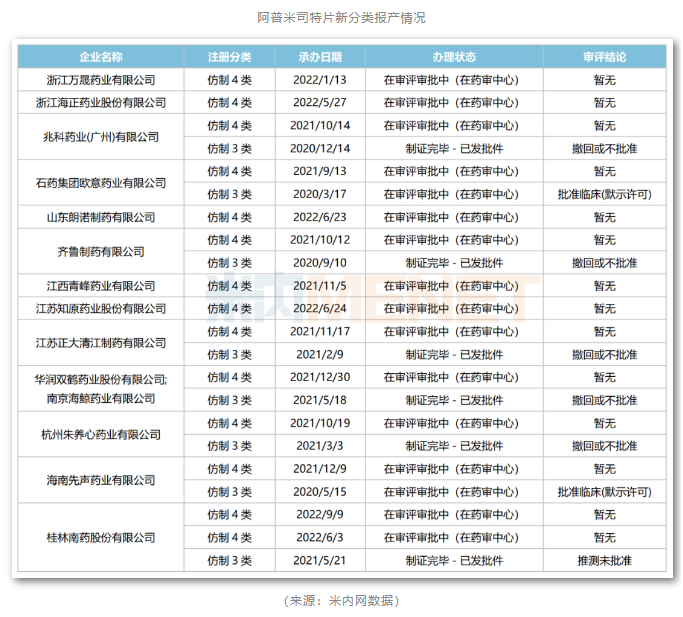
Task: Click the date 2022/6/23
Action: (x=320, y=217)
